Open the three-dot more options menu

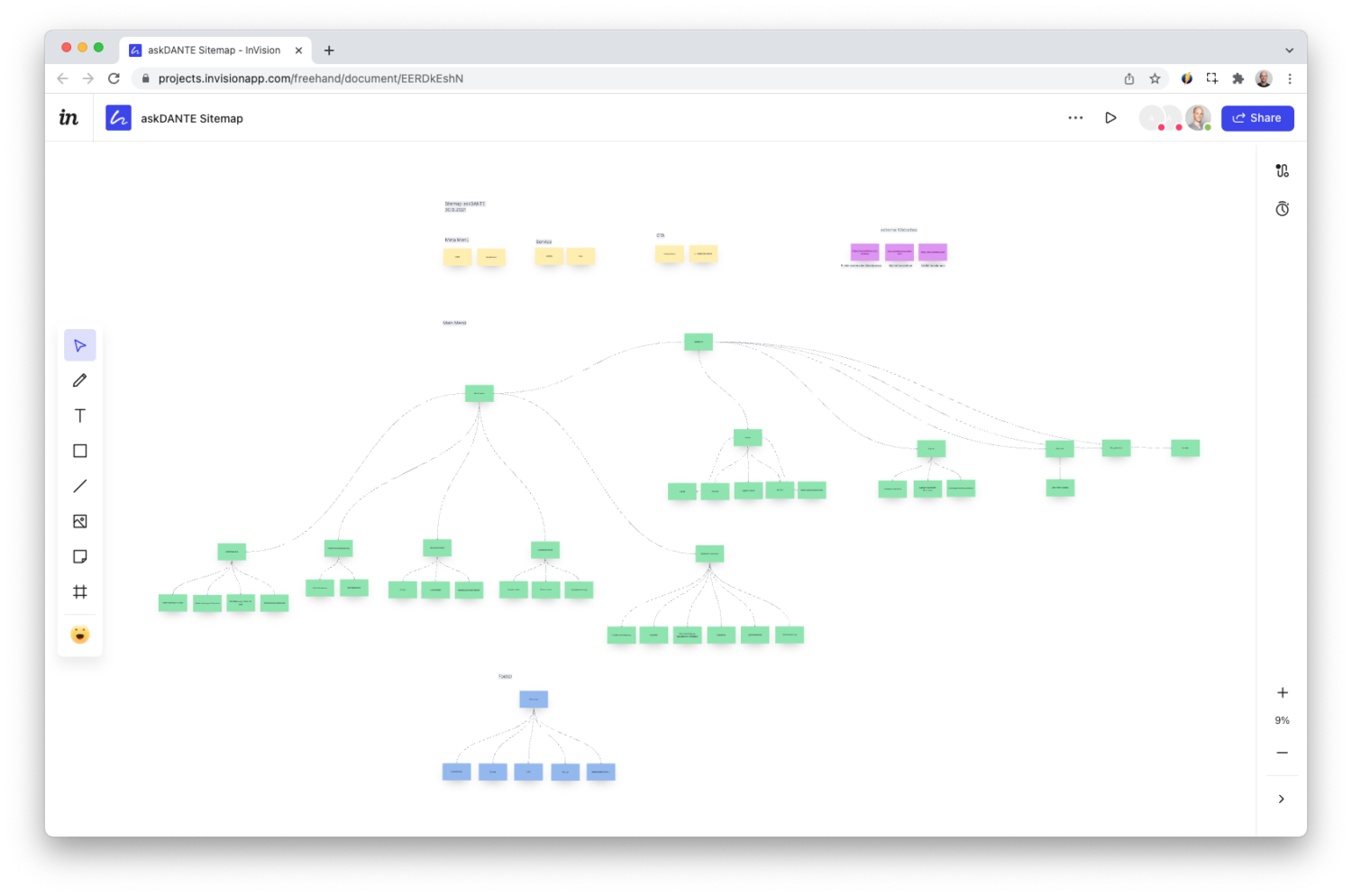point(1075,118)
